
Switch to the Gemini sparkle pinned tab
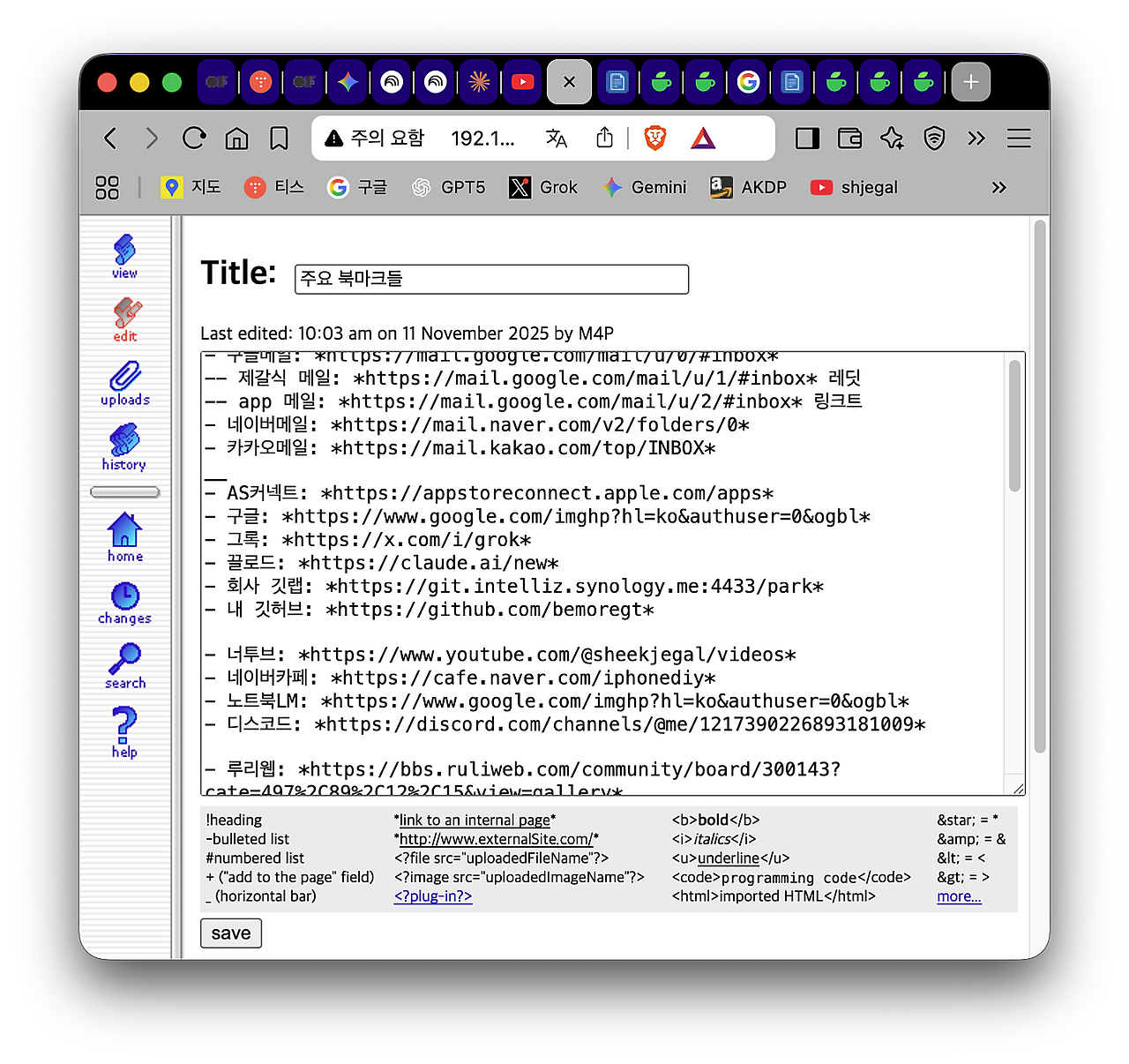pyautogui.click(x=348, y=82)
